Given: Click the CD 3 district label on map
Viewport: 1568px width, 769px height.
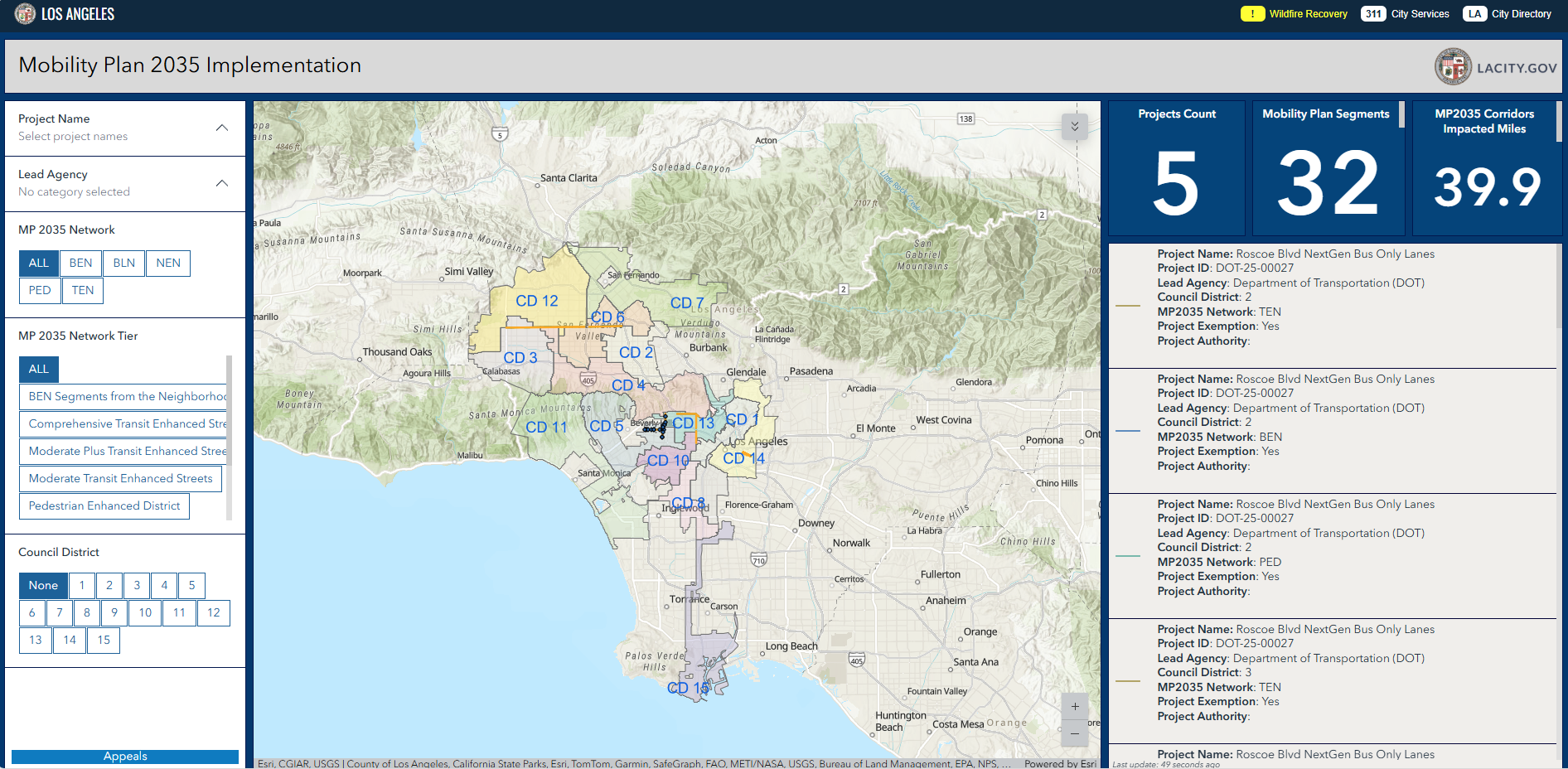Looking at the screenshot, I should pos(520,358).
